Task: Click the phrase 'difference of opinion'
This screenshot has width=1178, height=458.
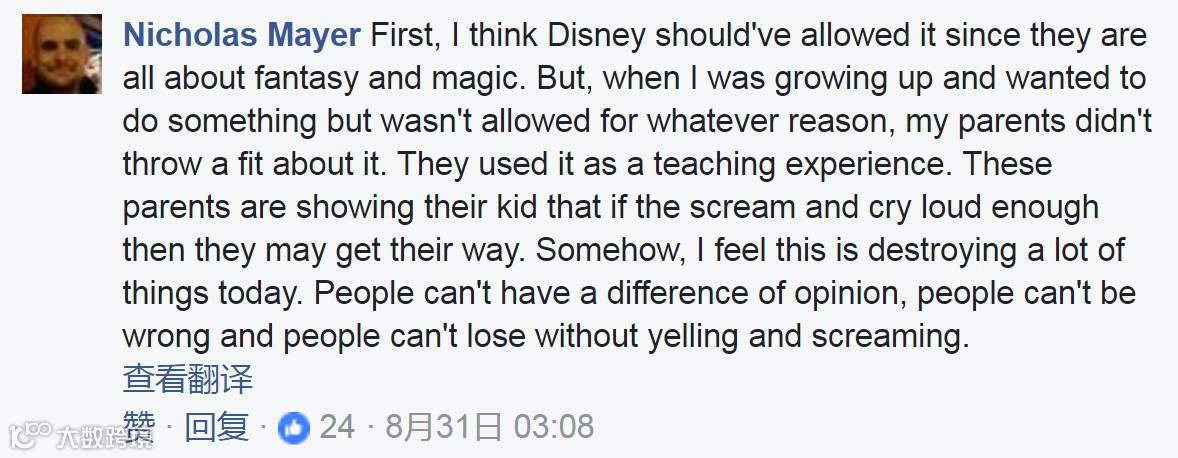Action: (752, 294)
